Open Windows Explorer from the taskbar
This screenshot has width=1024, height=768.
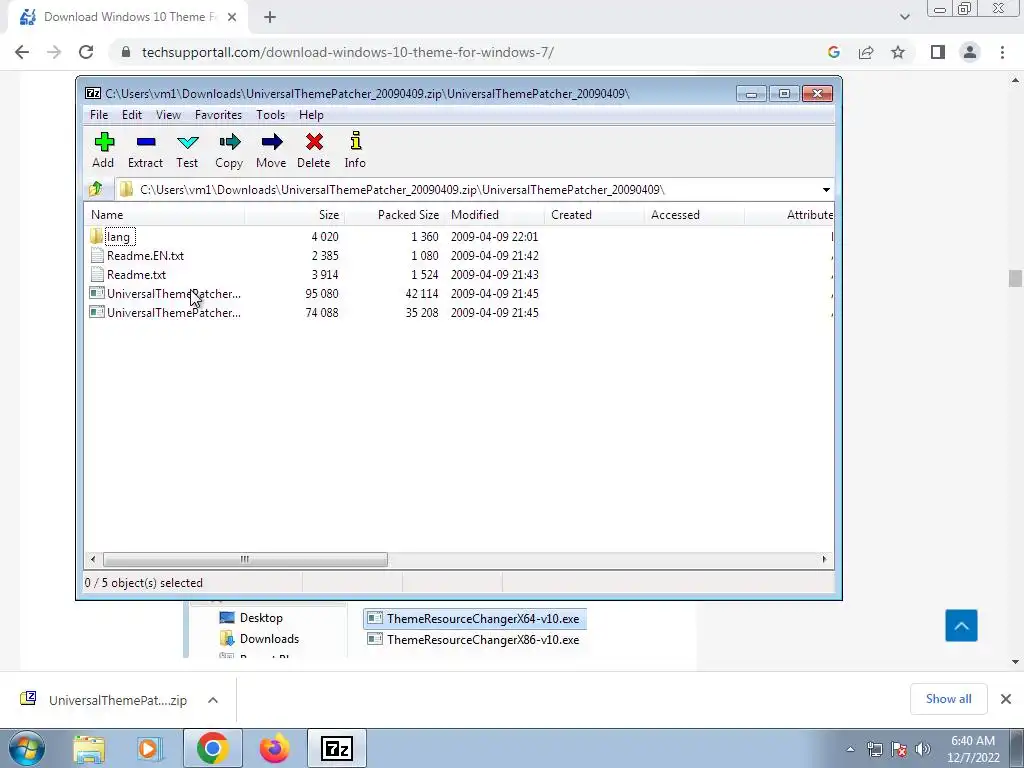(x=89, y=748)
